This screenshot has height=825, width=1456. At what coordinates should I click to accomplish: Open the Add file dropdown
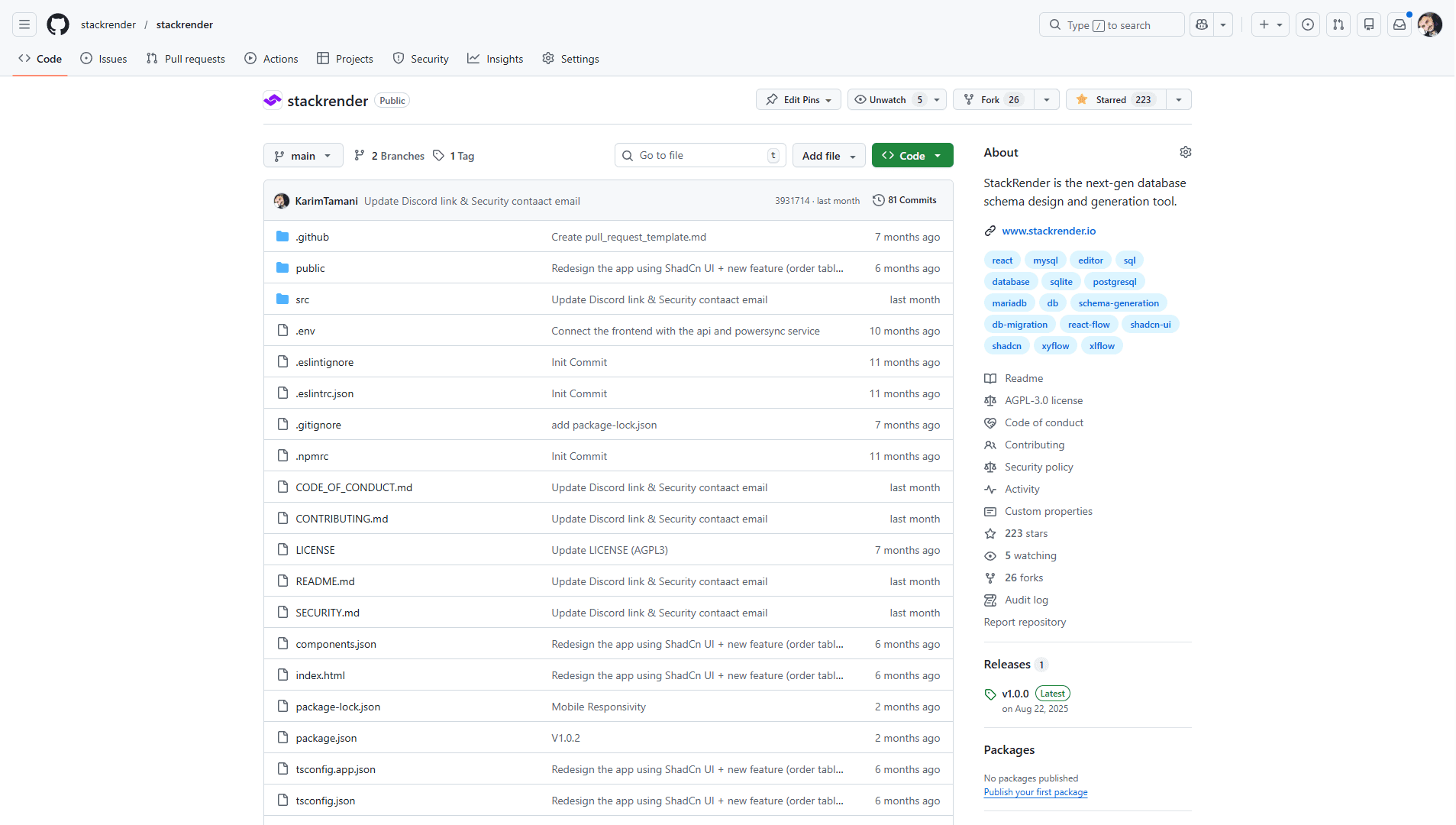pos(828,155)
